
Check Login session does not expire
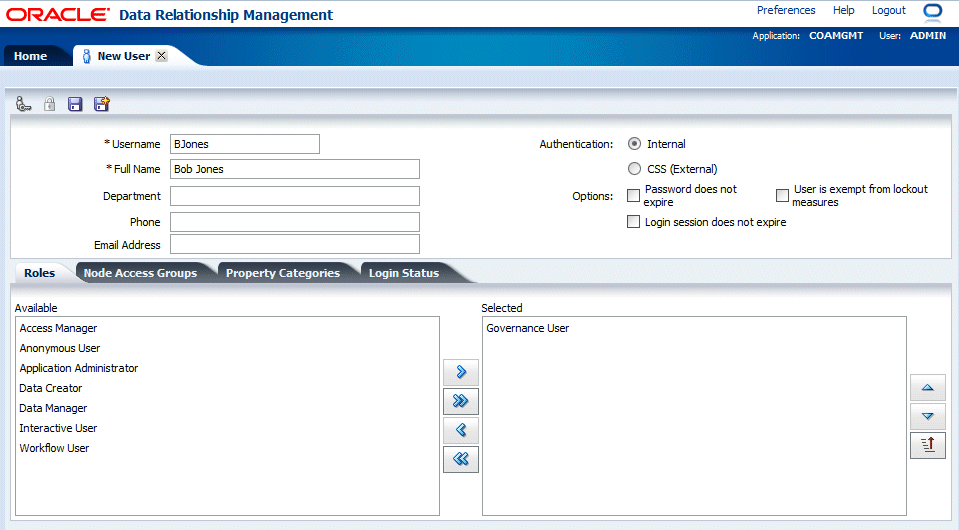pyautogui.click(x=634, y=222)
